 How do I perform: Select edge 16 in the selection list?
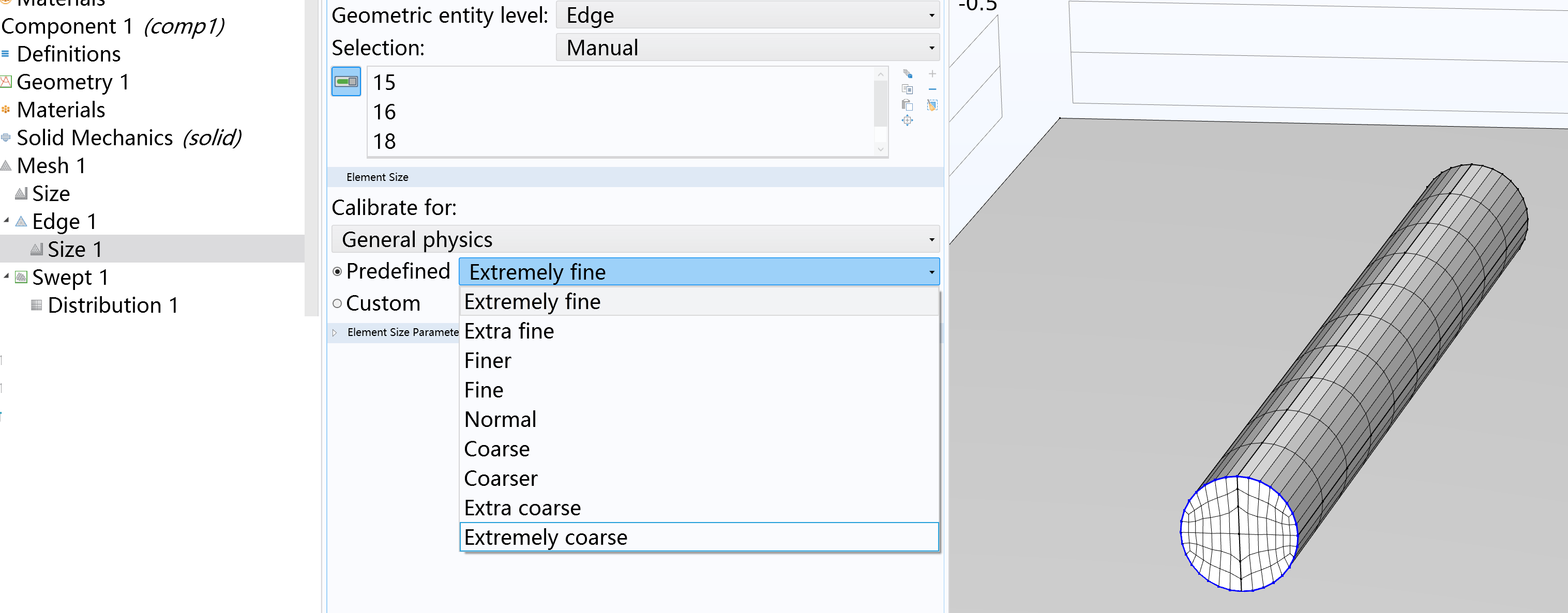coord(385,112)
